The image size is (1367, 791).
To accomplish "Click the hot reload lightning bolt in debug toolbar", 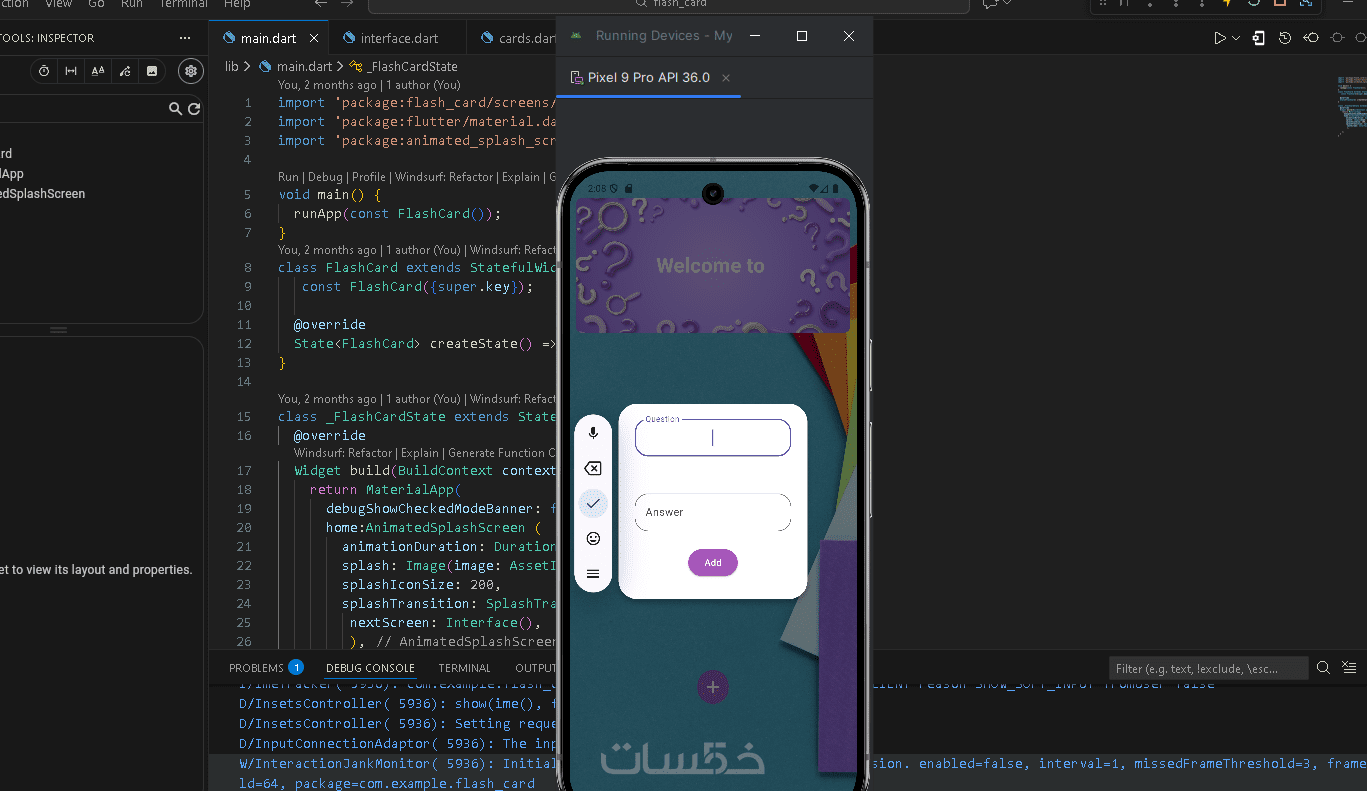I will tap(1227, 4).
